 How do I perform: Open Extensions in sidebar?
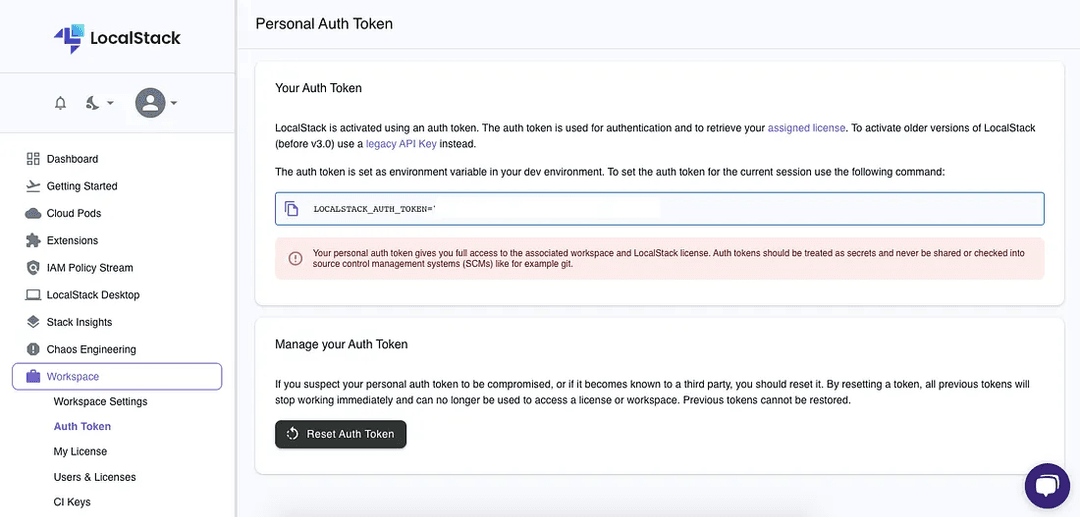pyautogui.click(x=72, y=240)
